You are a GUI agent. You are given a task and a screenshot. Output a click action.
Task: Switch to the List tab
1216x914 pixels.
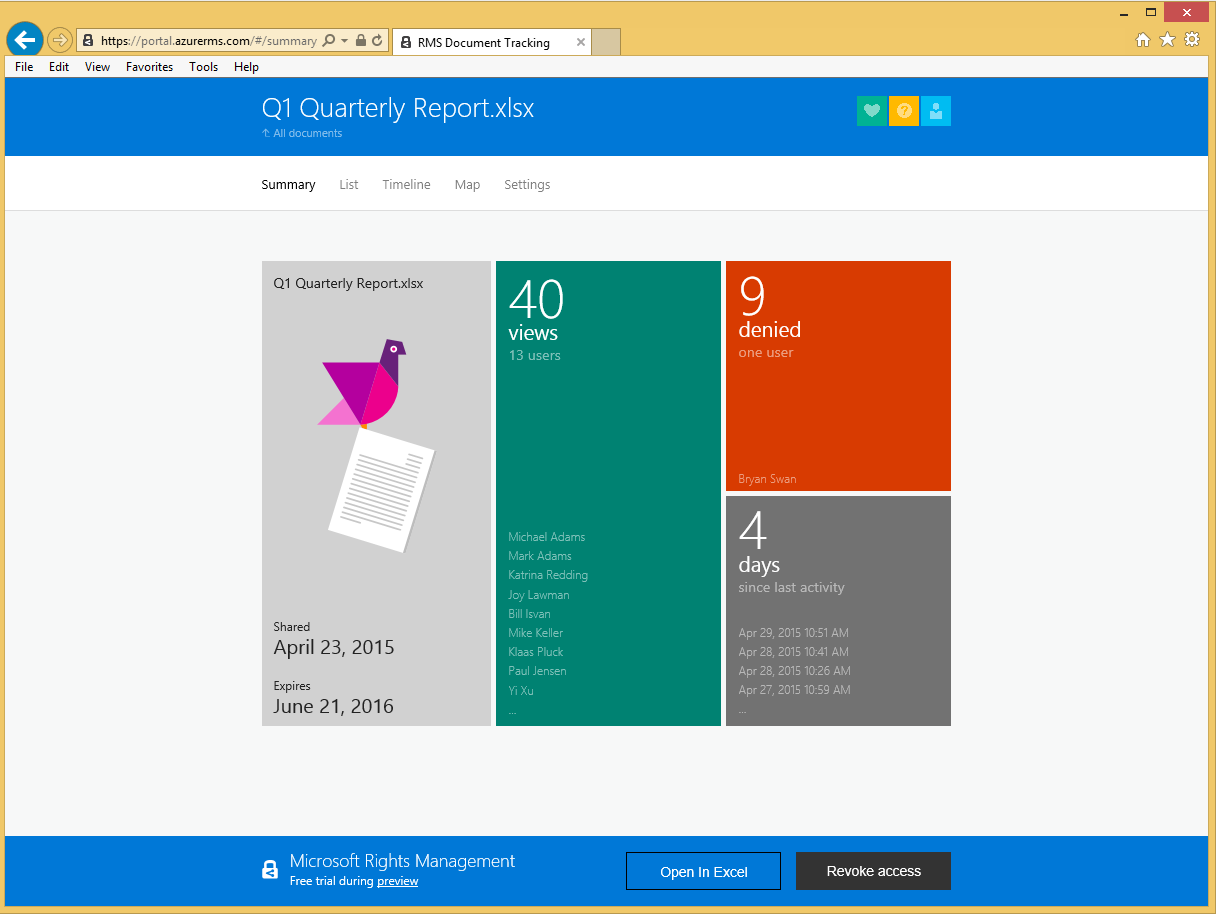[x=348, y=185]
